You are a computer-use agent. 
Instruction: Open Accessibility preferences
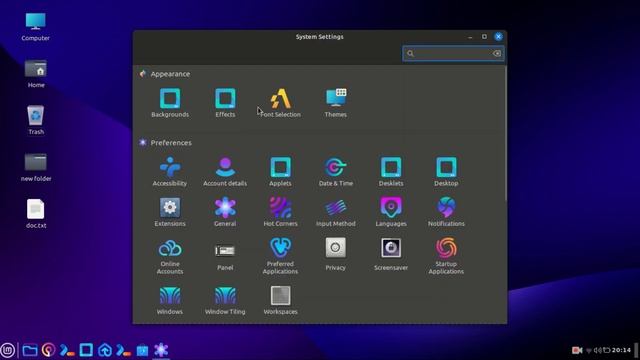click(x=170, y=172)
